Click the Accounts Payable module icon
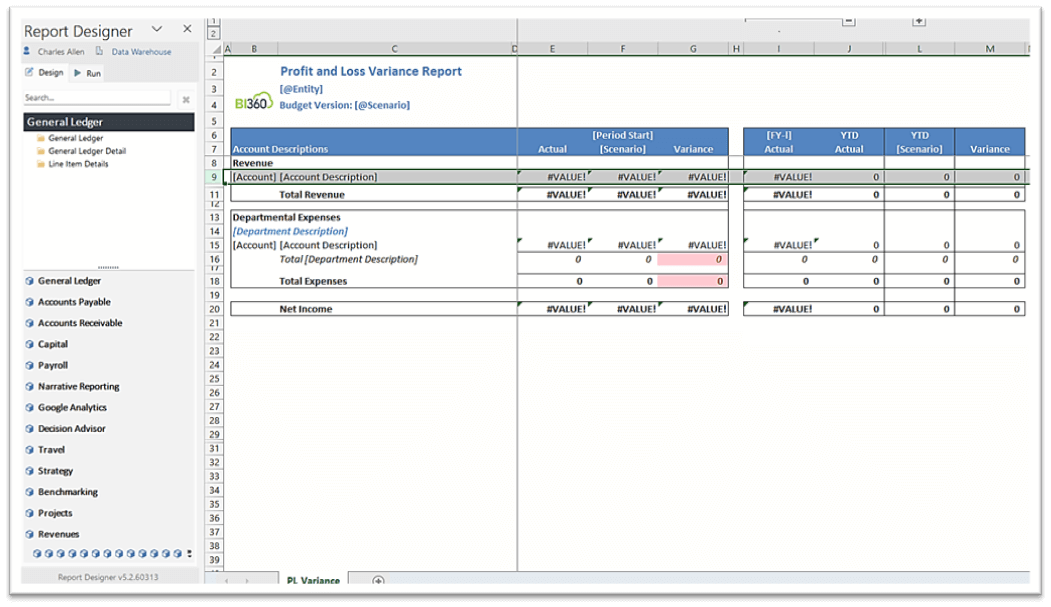 click(x=30, y=302)
